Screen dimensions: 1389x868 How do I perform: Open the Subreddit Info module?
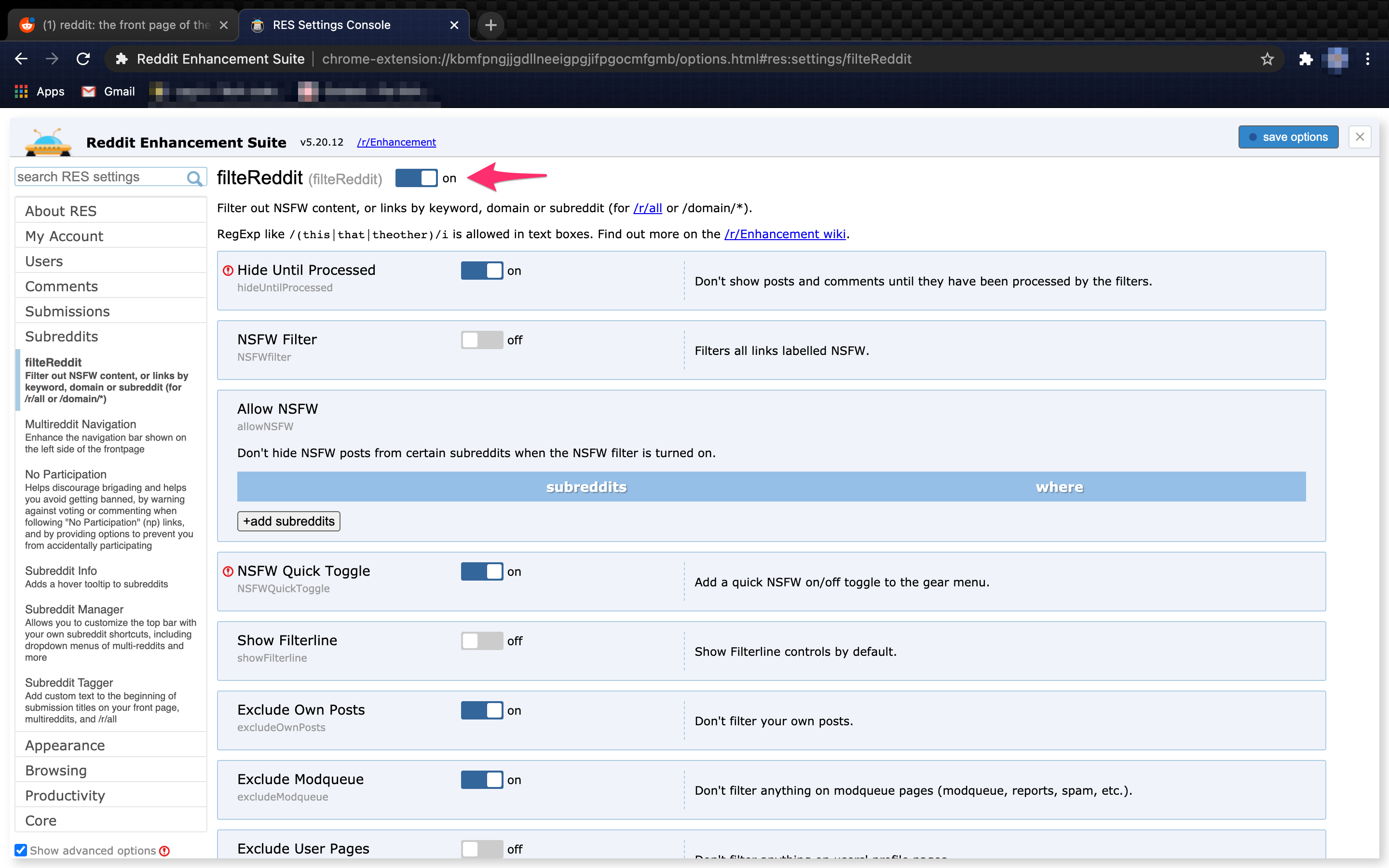coord(111,577)
